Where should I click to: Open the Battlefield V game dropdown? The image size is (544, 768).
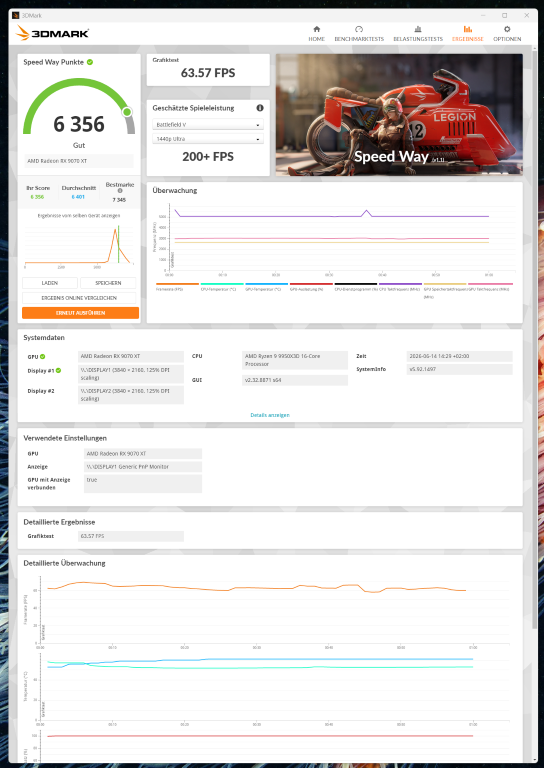(208, 125)
